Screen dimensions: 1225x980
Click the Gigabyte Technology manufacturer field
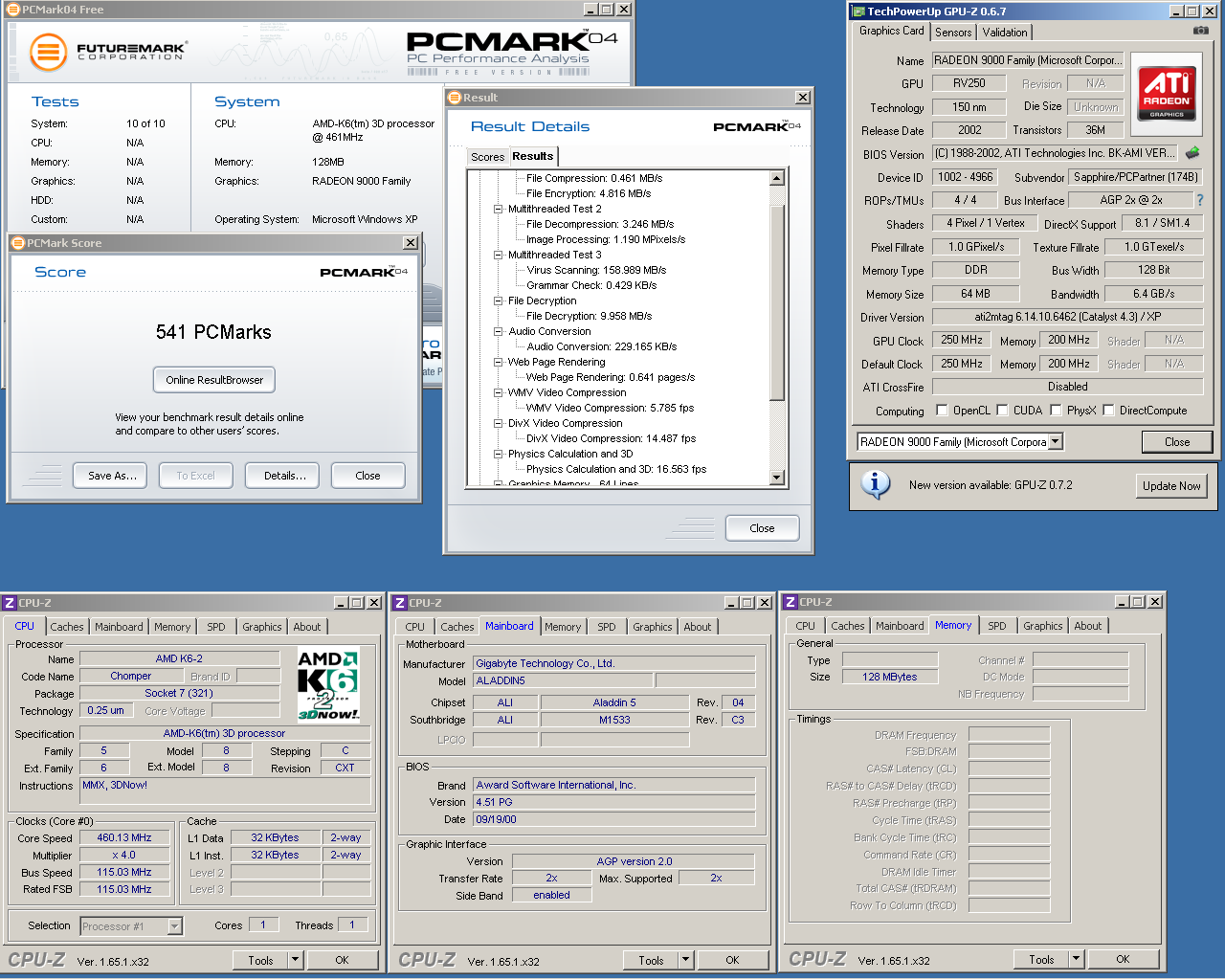tap(614, 663)
